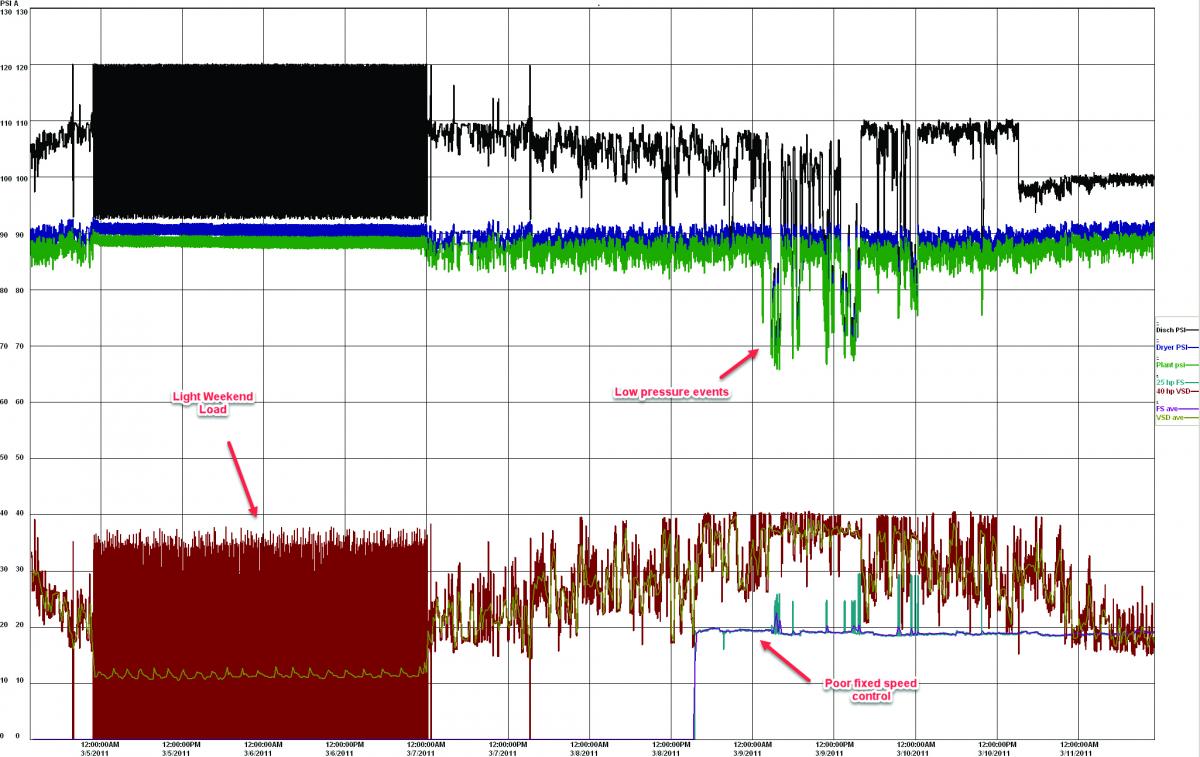
Task: Click the 12:00:00AM 3/11/2011 time label
Action: pos(1081,748)
